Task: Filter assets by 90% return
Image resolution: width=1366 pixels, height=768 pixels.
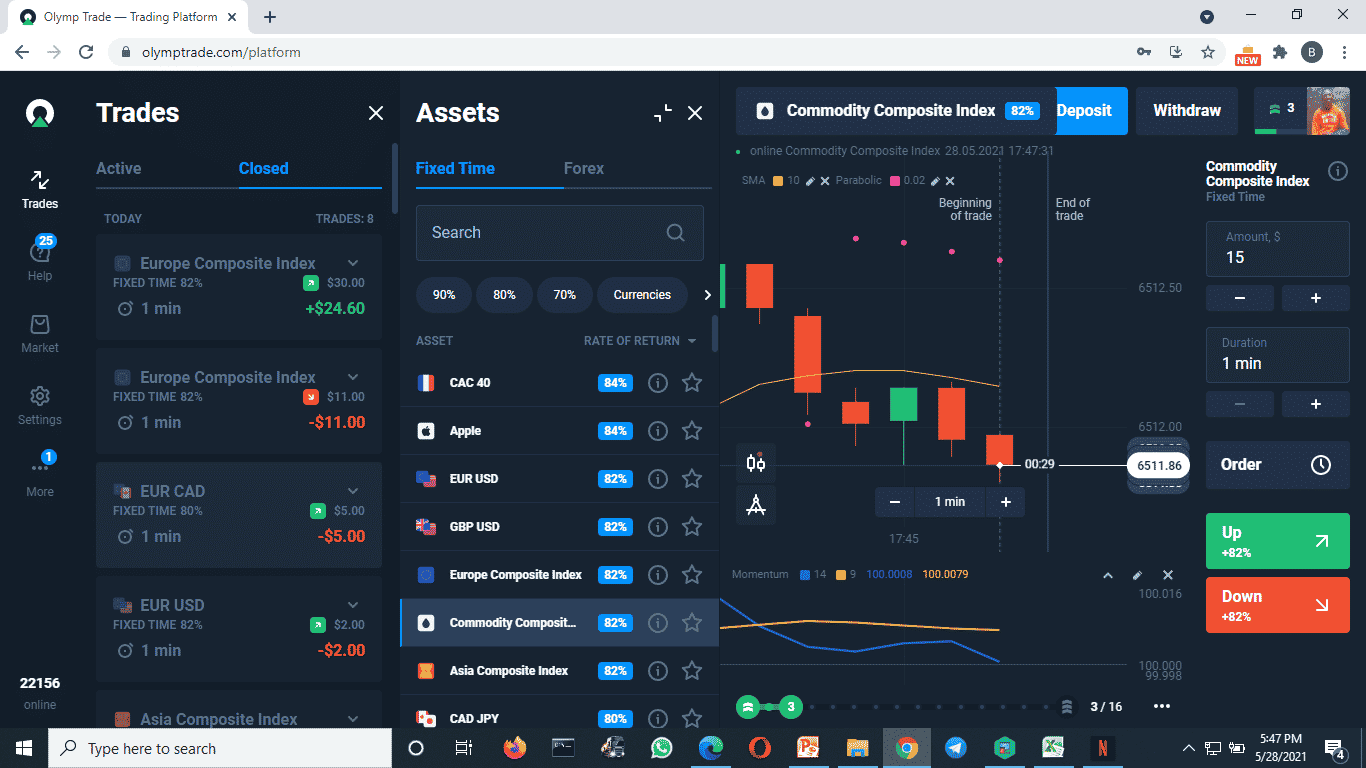Action: (444, 295)
